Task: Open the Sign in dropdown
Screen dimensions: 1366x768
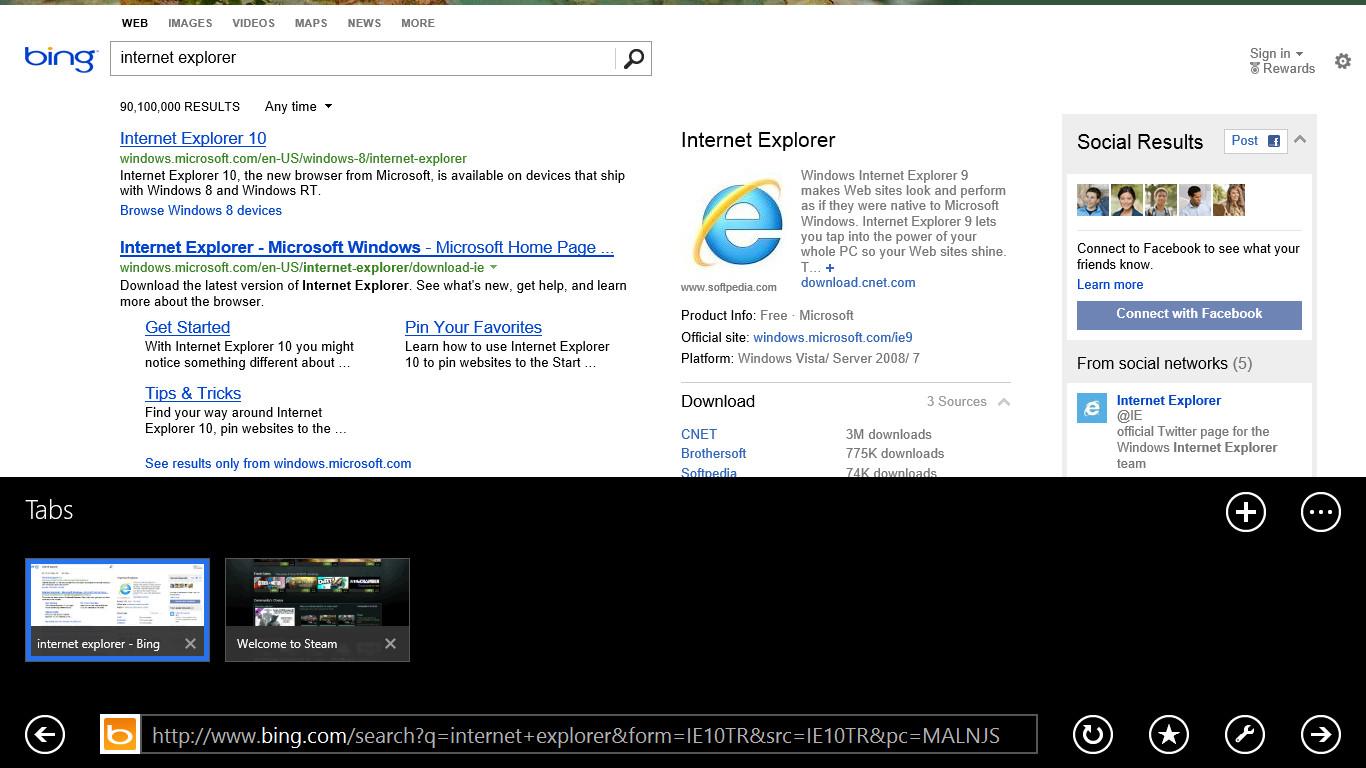Action: point(1277,54)
